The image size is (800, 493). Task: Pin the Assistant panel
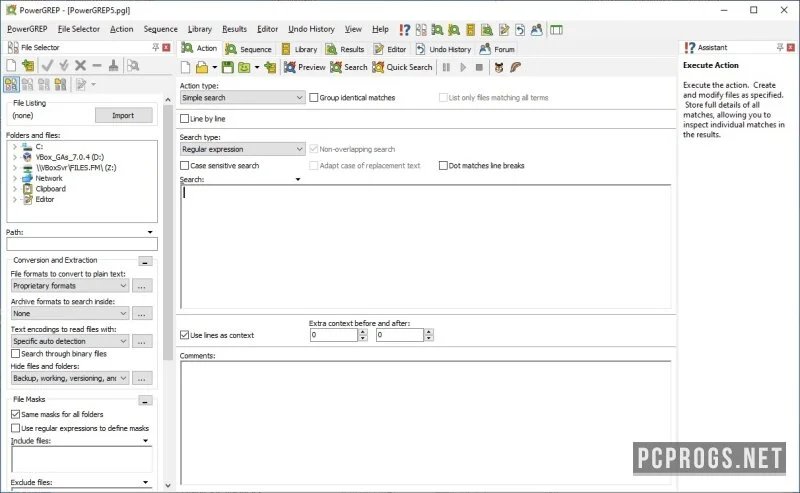(x=780, y=47)
